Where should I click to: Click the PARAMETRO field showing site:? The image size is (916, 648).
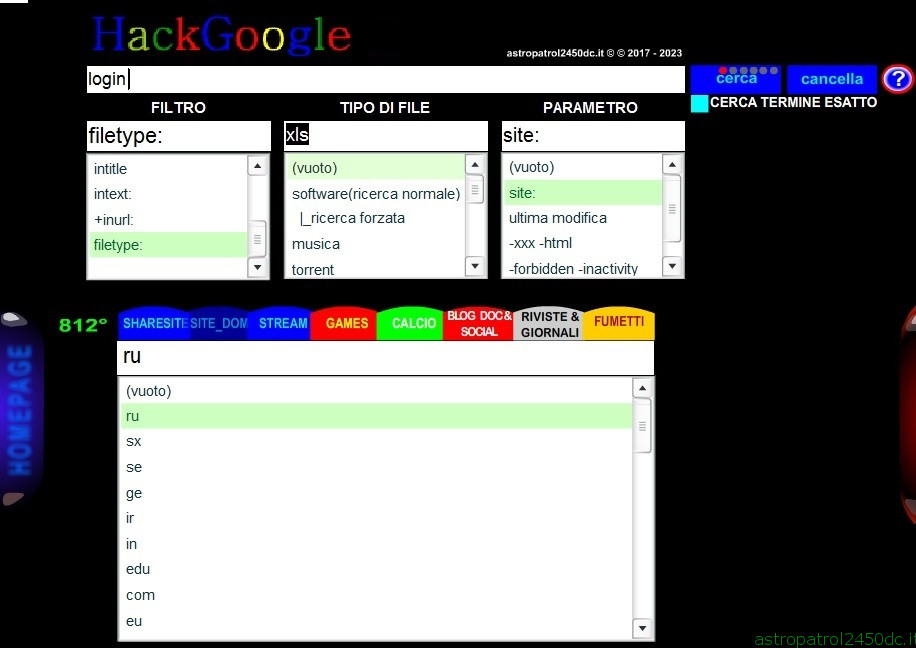[593, 136]
